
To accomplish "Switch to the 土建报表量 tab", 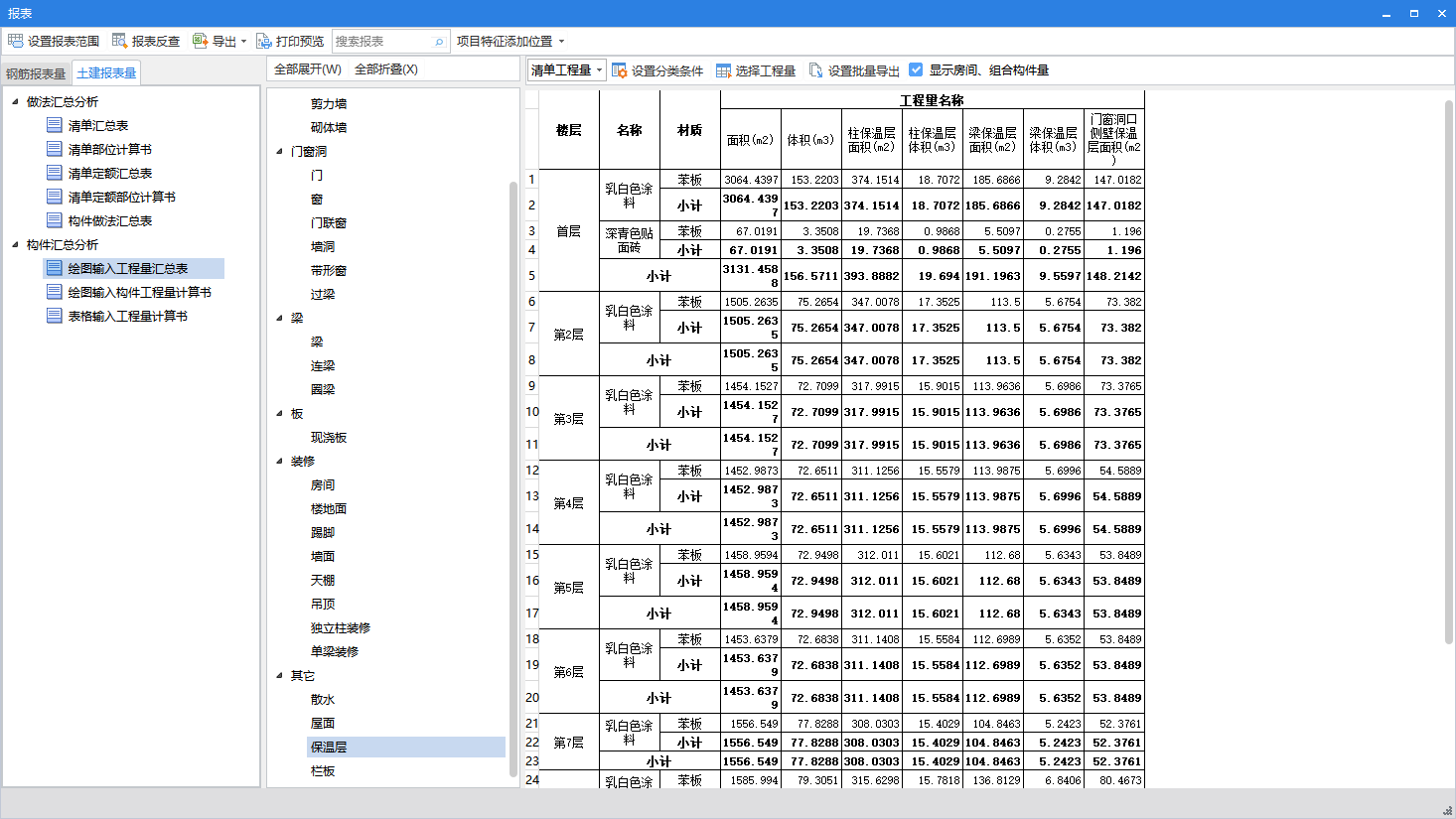I will [106, 72].
